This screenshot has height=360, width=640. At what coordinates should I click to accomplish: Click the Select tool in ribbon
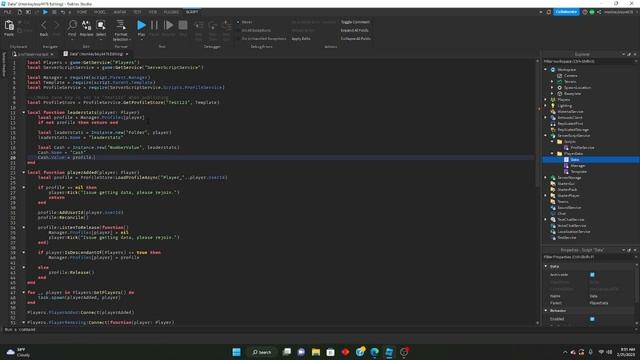[x=101, y=26]
